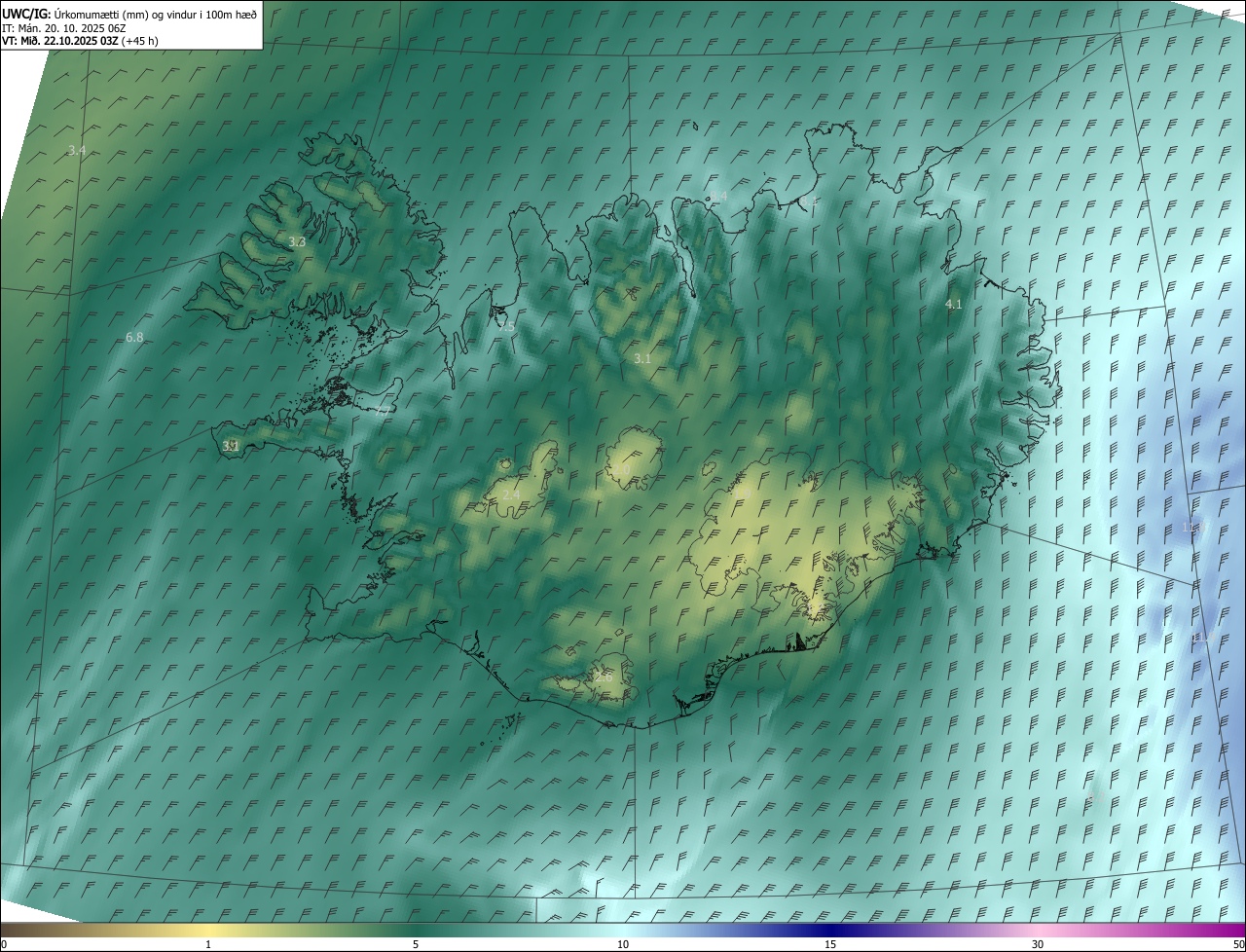
Task: Click the color scale tick label '0'
Action: (4, 944)
